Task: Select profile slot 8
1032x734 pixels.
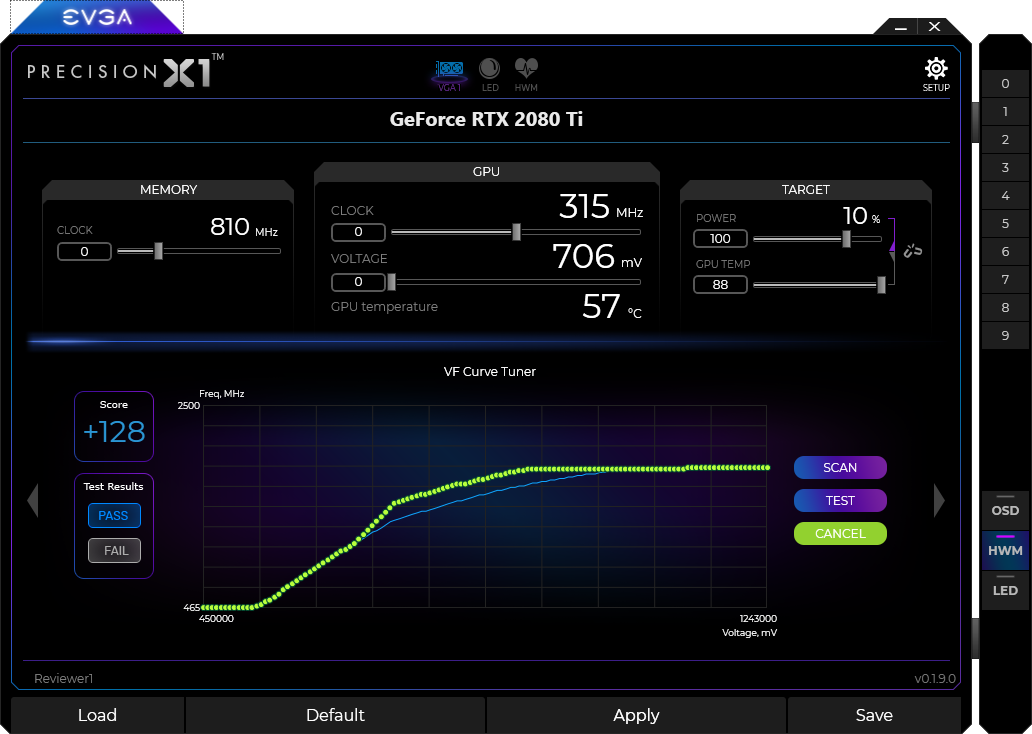Action: coord(1005,307)
